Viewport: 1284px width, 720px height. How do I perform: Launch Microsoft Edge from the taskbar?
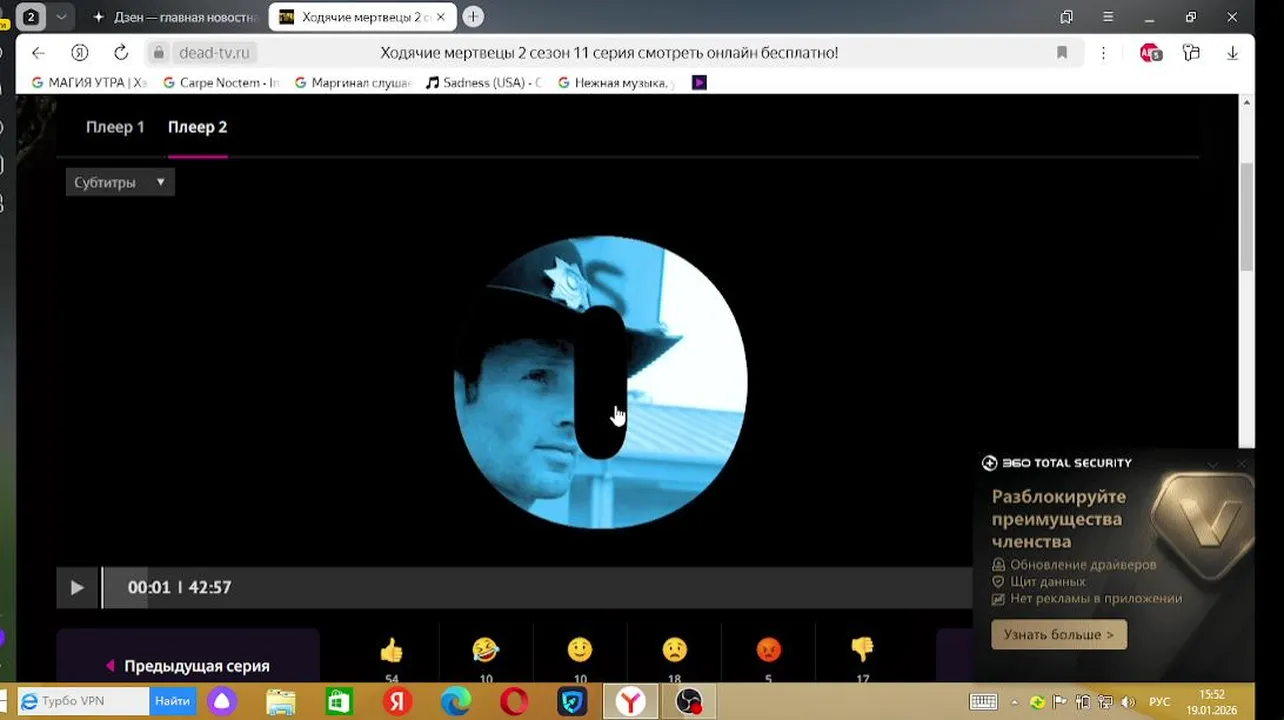pyautogui.click(x=456, y=702)
